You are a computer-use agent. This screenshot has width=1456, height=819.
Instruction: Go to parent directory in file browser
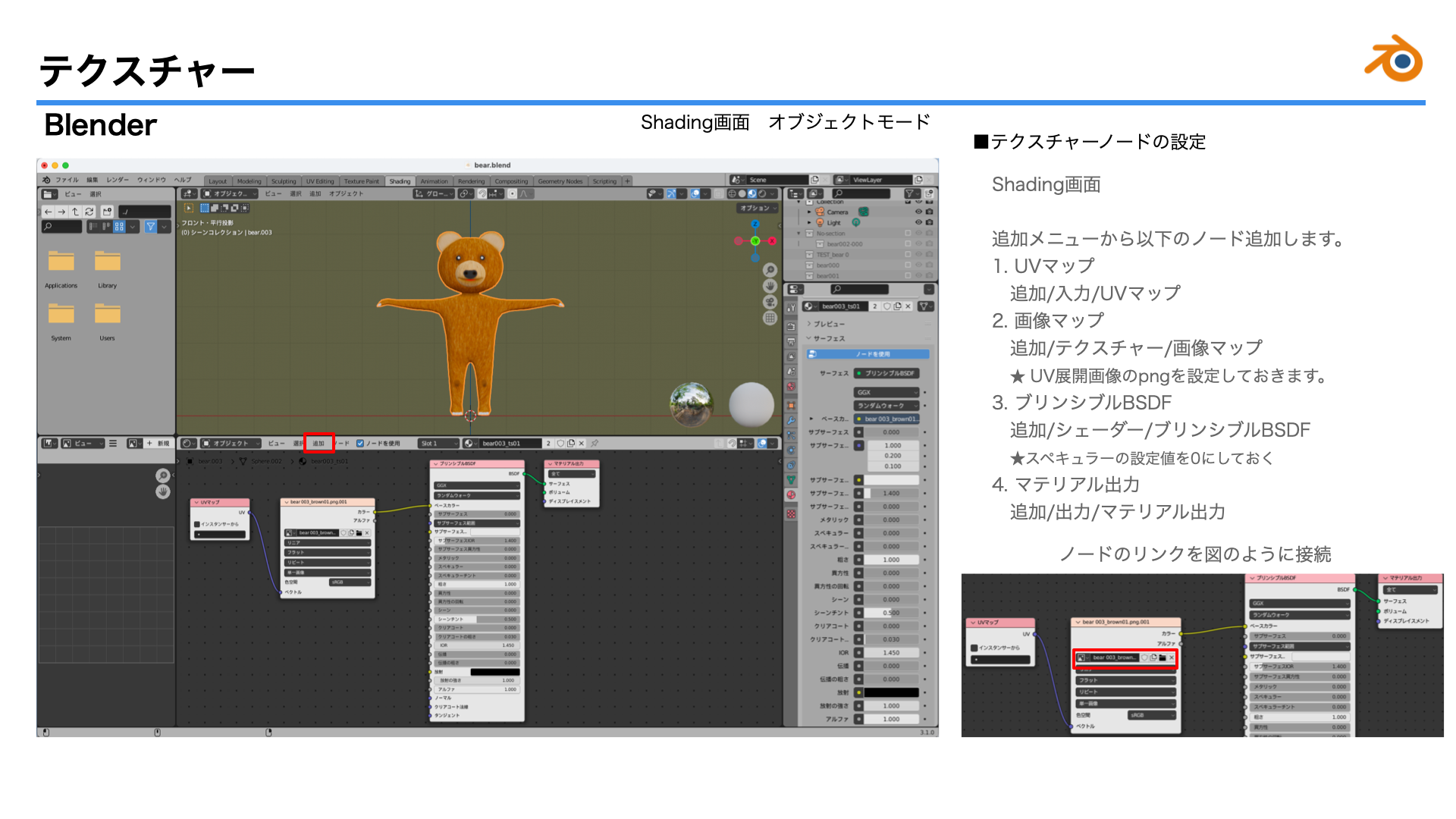pyautogui.click(x=76, y=212)
